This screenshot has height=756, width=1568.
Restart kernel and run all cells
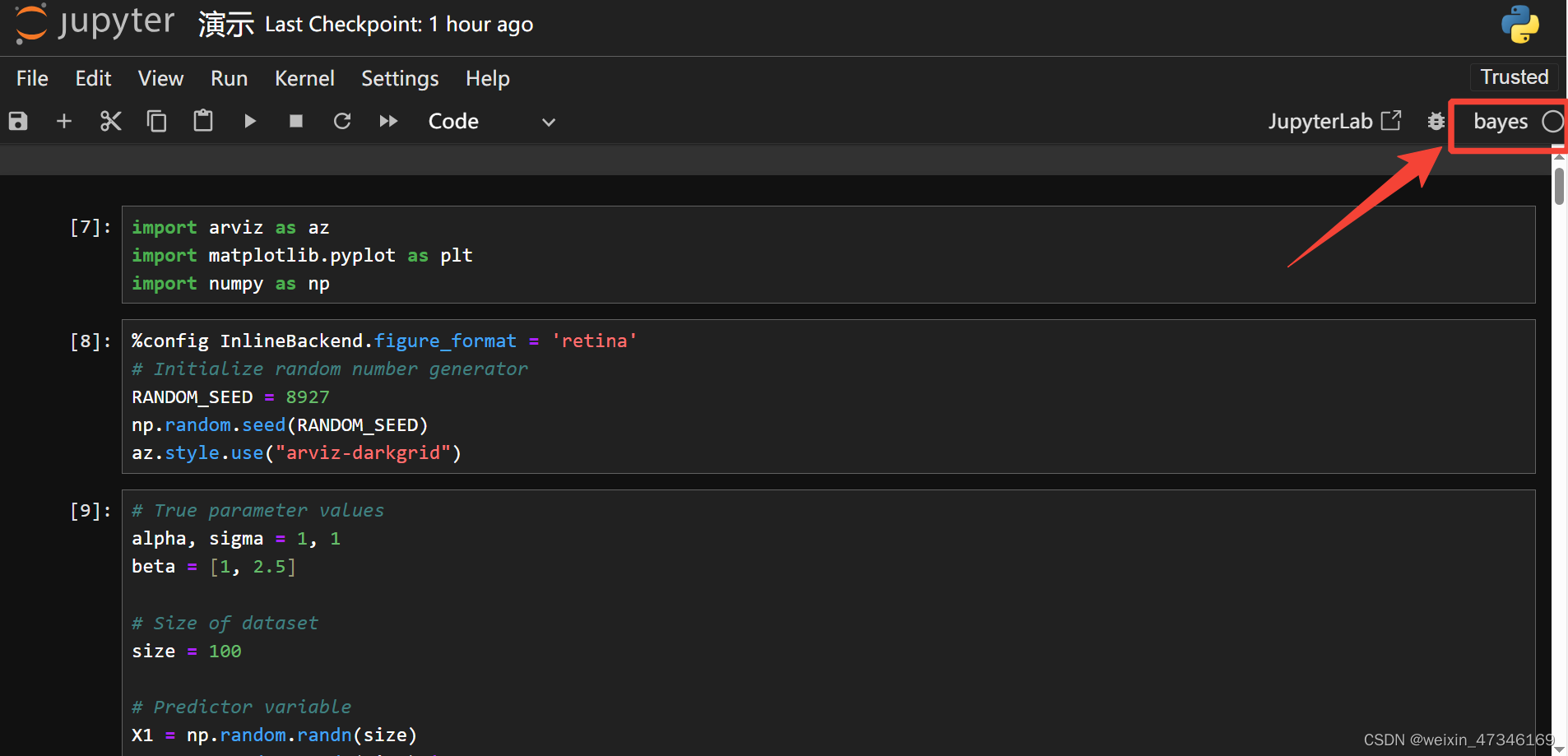[x=388, y=122]
